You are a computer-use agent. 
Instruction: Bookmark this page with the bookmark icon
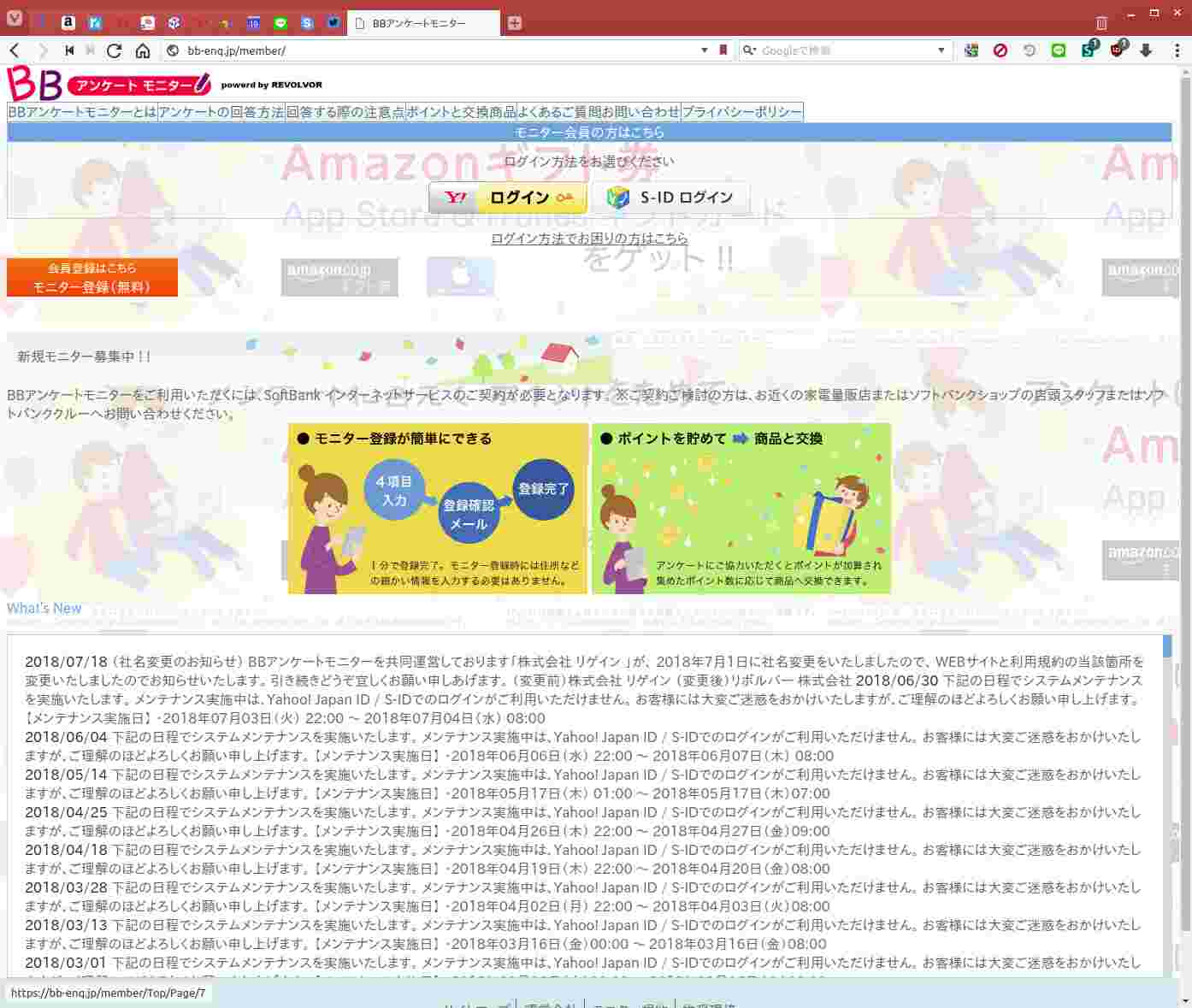tap(723, 50)
